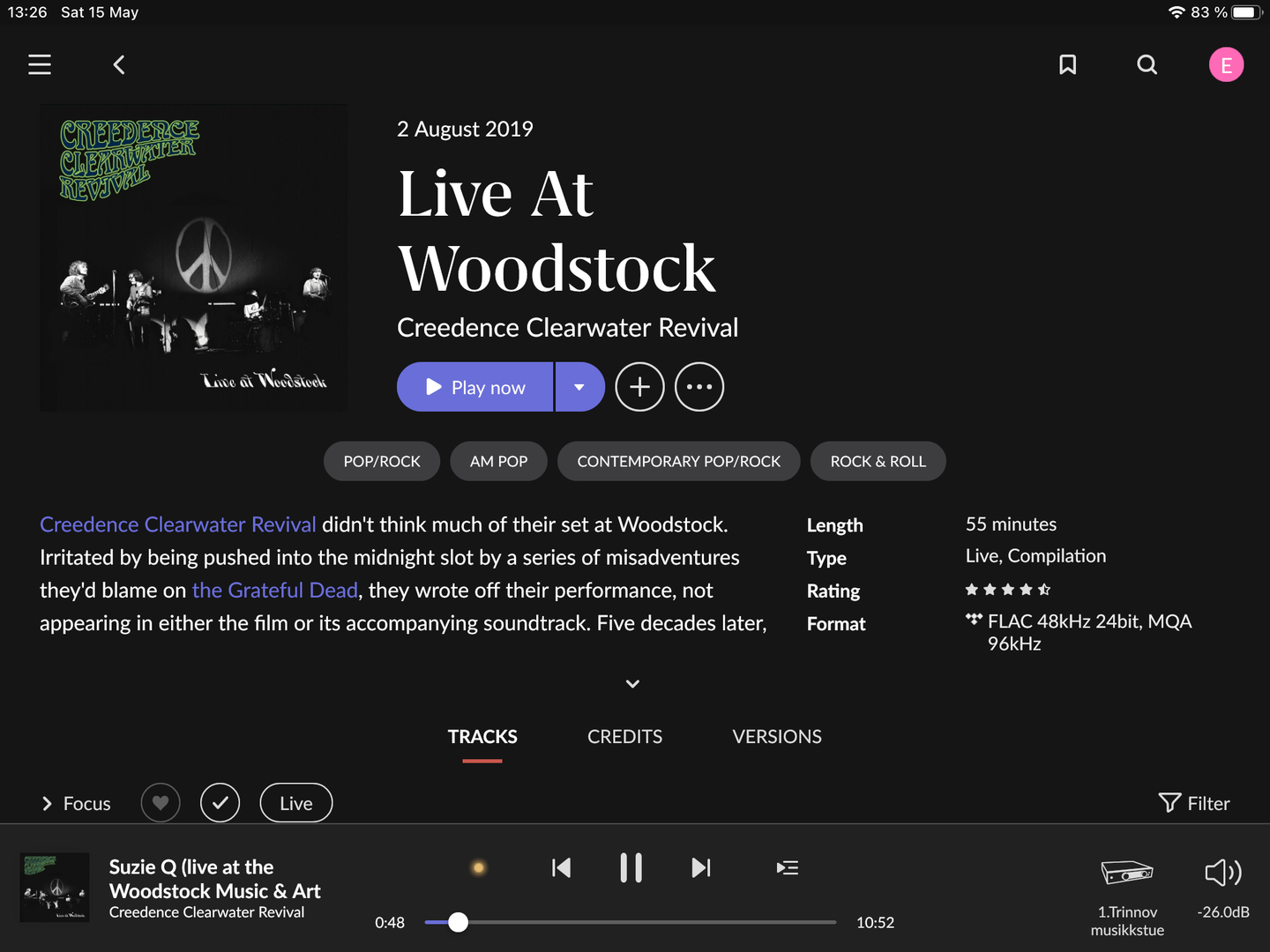Image resolution: width=1270 pixels, height=952 pixels.
Task: Check the signal path quality light
Action: [479, 868]
